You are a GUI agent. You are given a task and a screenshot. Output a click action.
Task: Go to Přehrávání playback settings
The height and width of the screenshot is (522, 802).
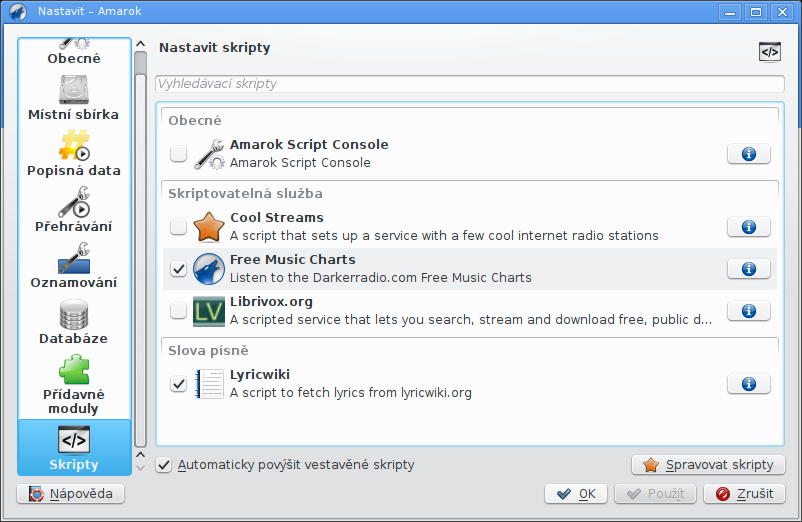[74, 210]
